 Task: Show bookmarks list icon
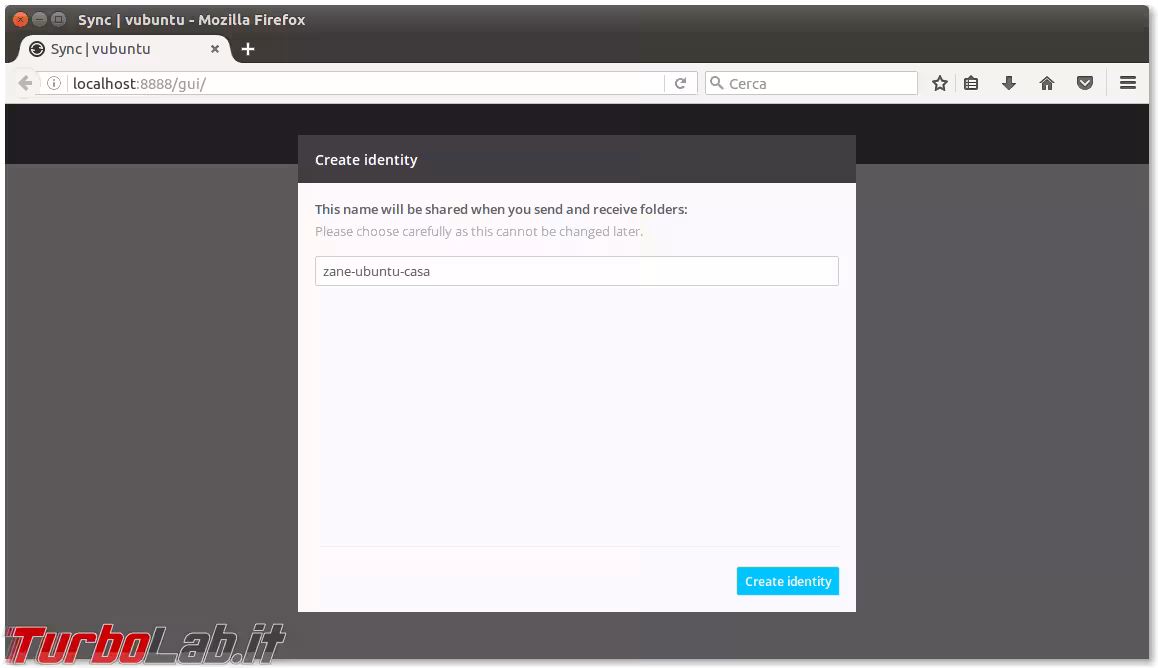click(x=971, y=83)
